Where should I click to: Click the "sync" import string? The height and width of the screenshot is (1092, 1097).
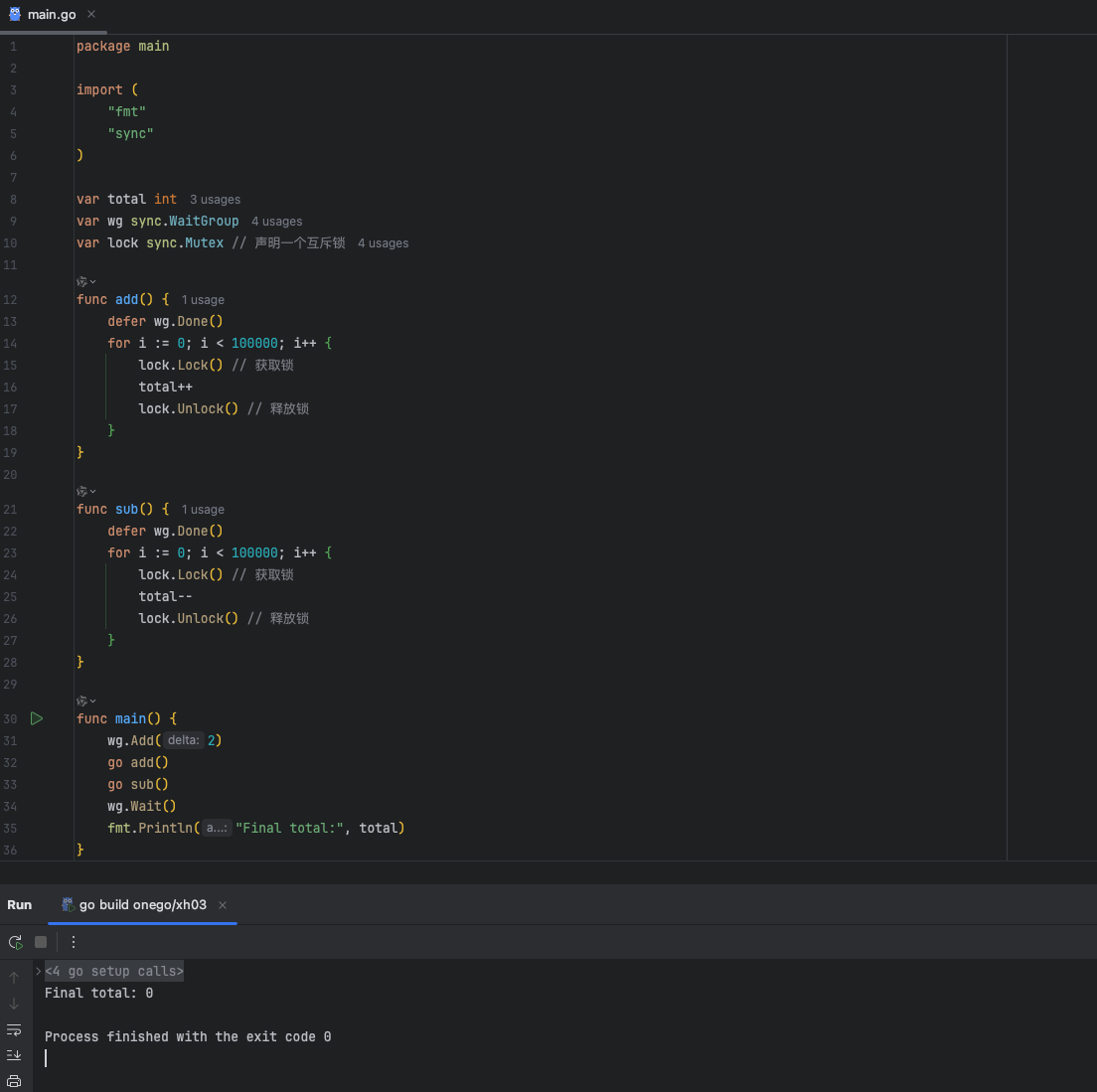coord(131,133)
